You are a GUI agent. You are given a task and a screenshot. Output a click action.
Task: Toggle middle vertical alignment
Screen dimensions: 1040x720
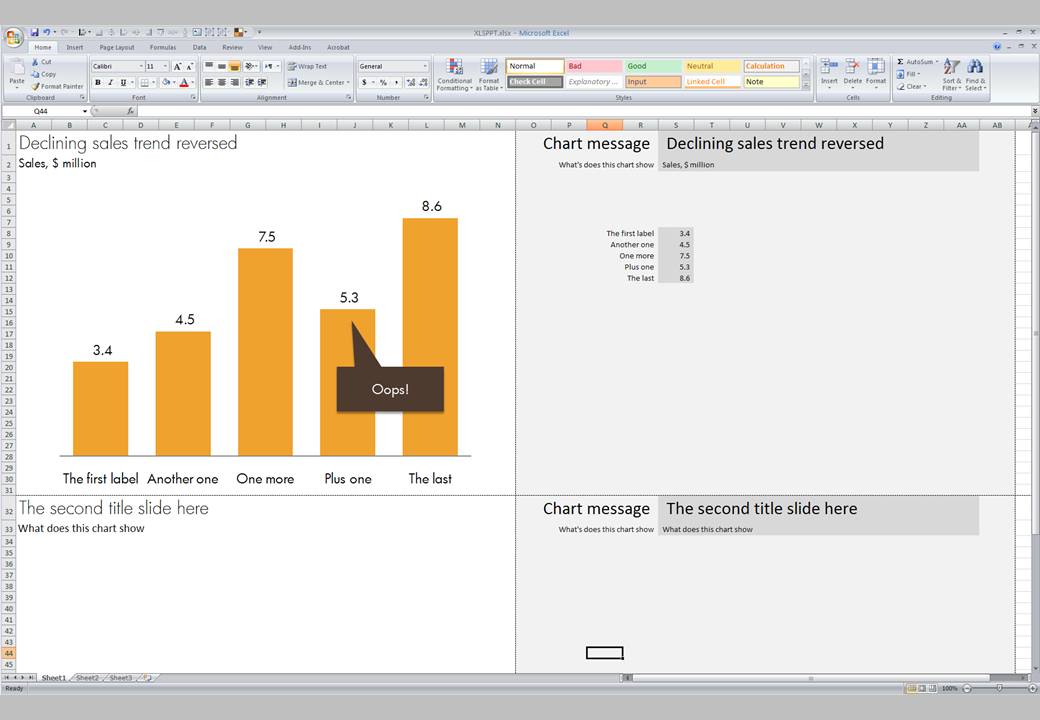click(x=222, y=66)
